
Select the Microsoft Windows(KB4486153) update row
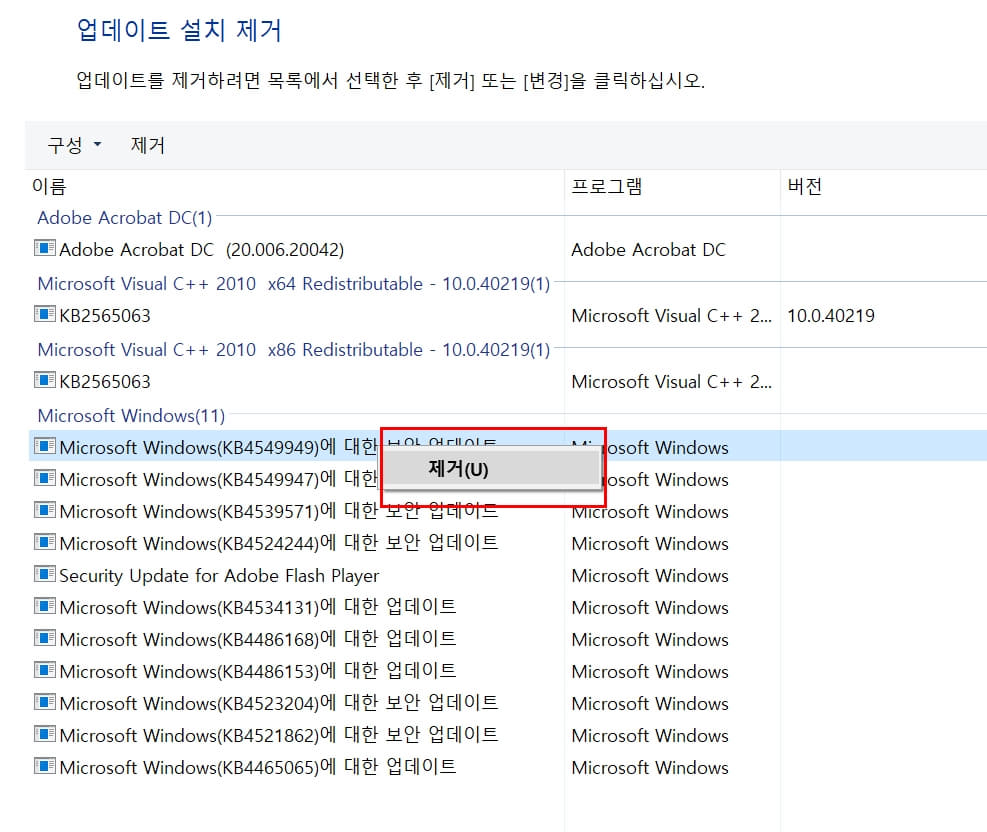[x=257, y=672]
